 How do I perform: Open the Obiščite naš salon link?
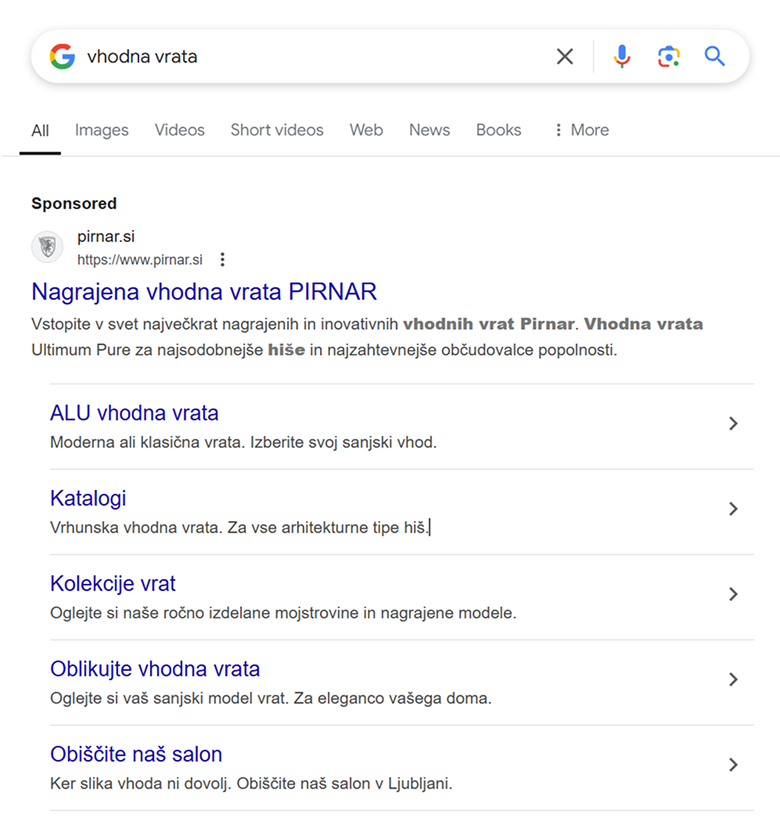click(x=136, y=754)
